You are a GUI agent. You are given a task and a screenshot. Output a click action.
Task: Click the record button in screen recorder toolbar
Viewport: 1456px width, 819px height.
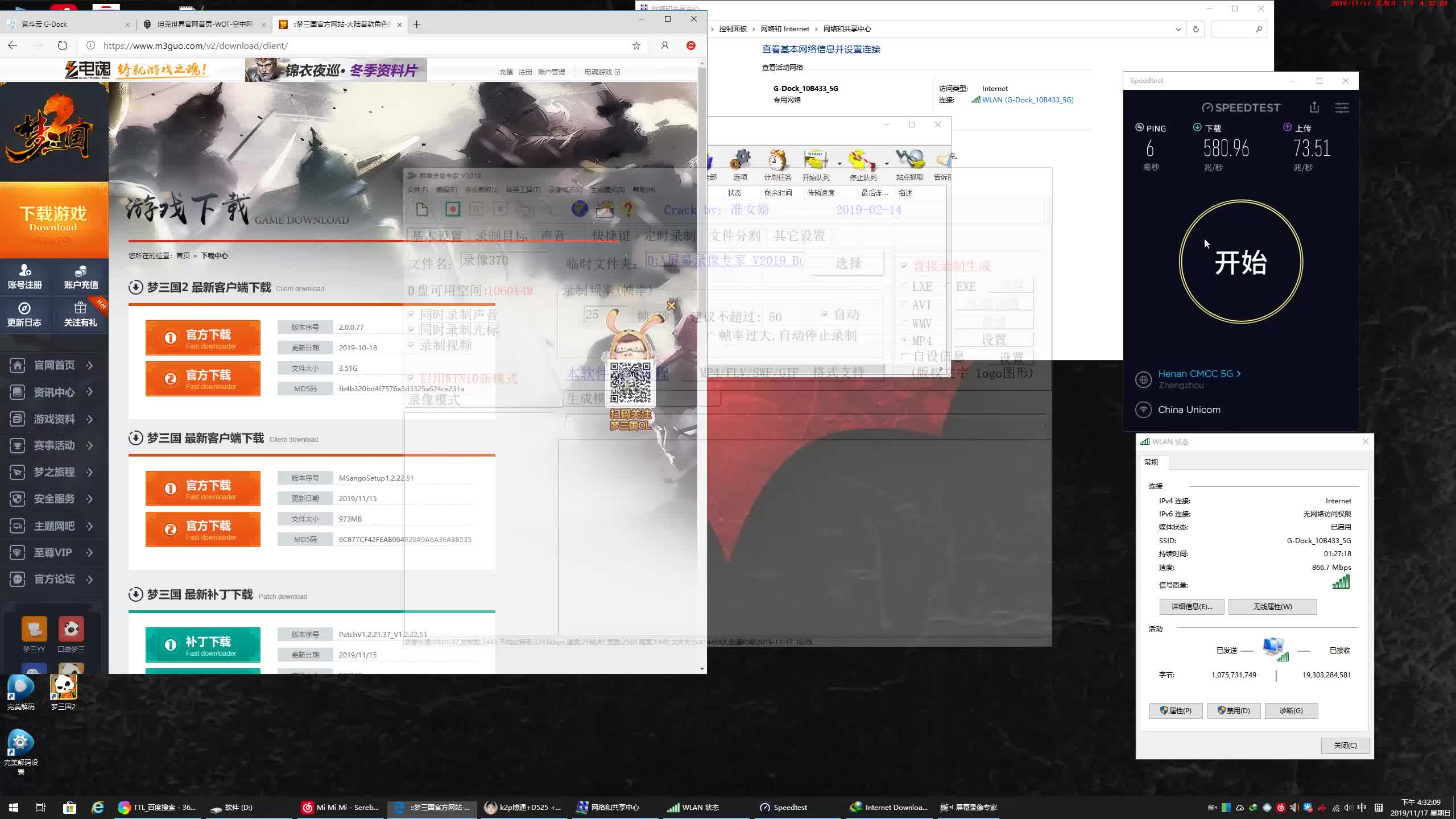453,209
